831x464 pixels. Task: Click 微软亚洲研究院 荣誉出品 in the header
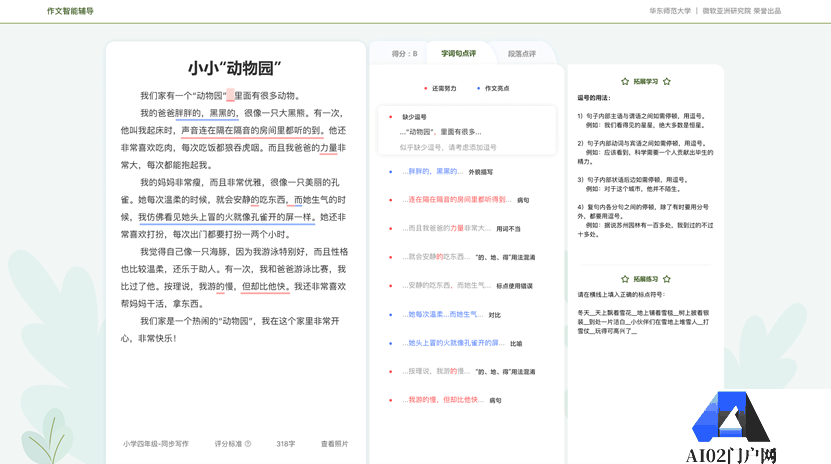tap(741, 11)
